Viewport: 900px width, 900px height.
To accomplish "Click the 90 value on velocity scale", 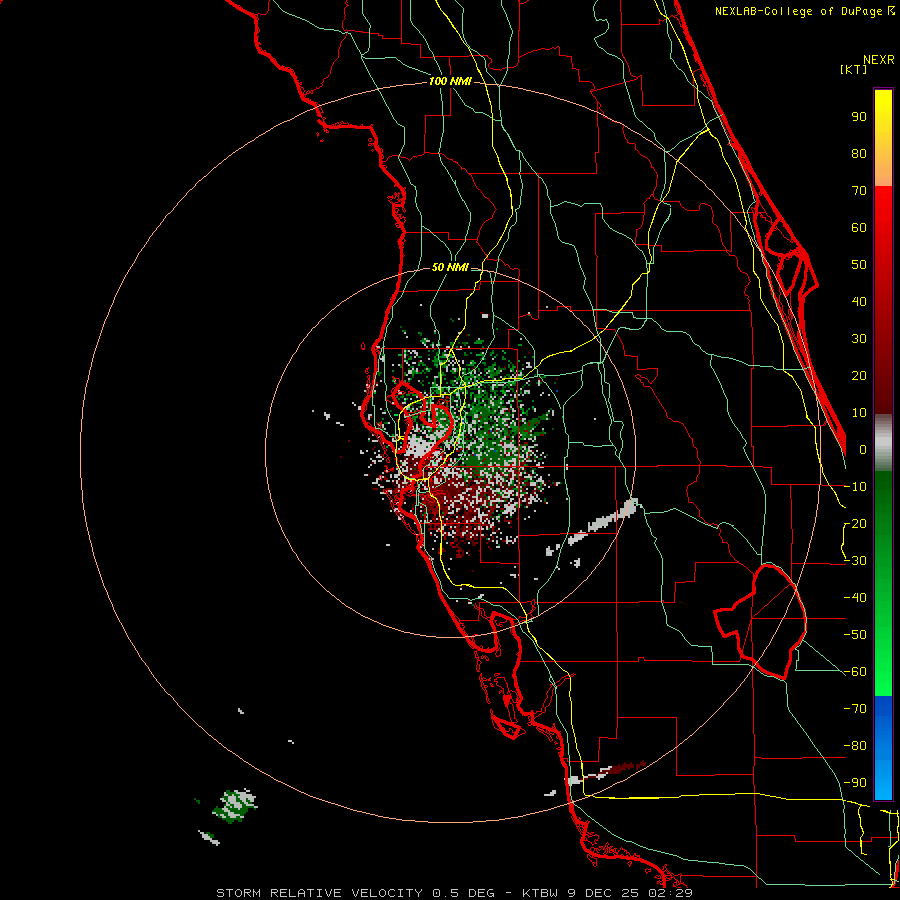I will pos(859,117).
